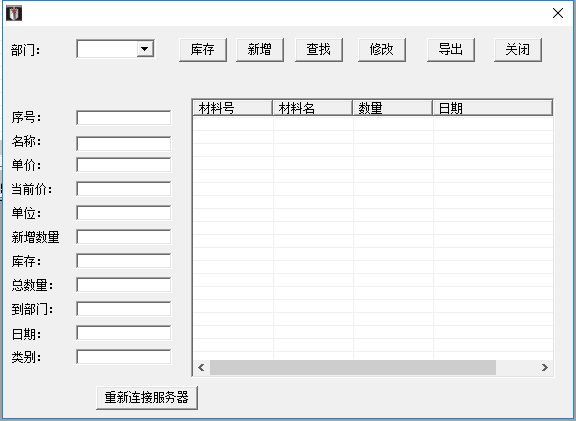This screenshot has height=421, width=576.
Task: Click the table's right scroll arrow
Action: pyautogui.click(x=545, y=367)
